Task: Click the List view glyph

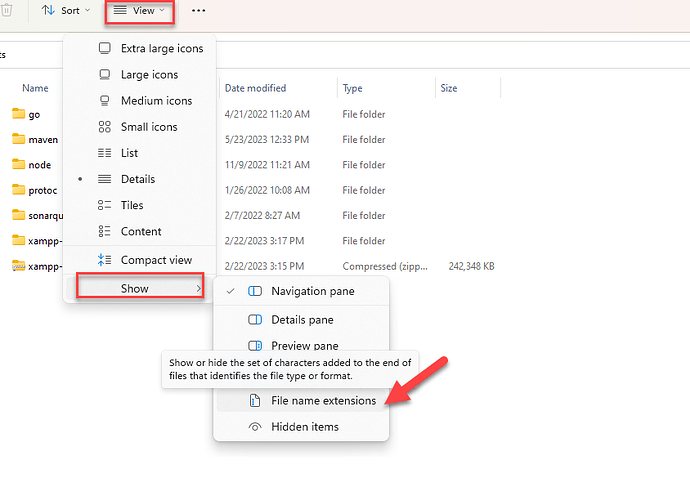Action: (x=104, y=153)
